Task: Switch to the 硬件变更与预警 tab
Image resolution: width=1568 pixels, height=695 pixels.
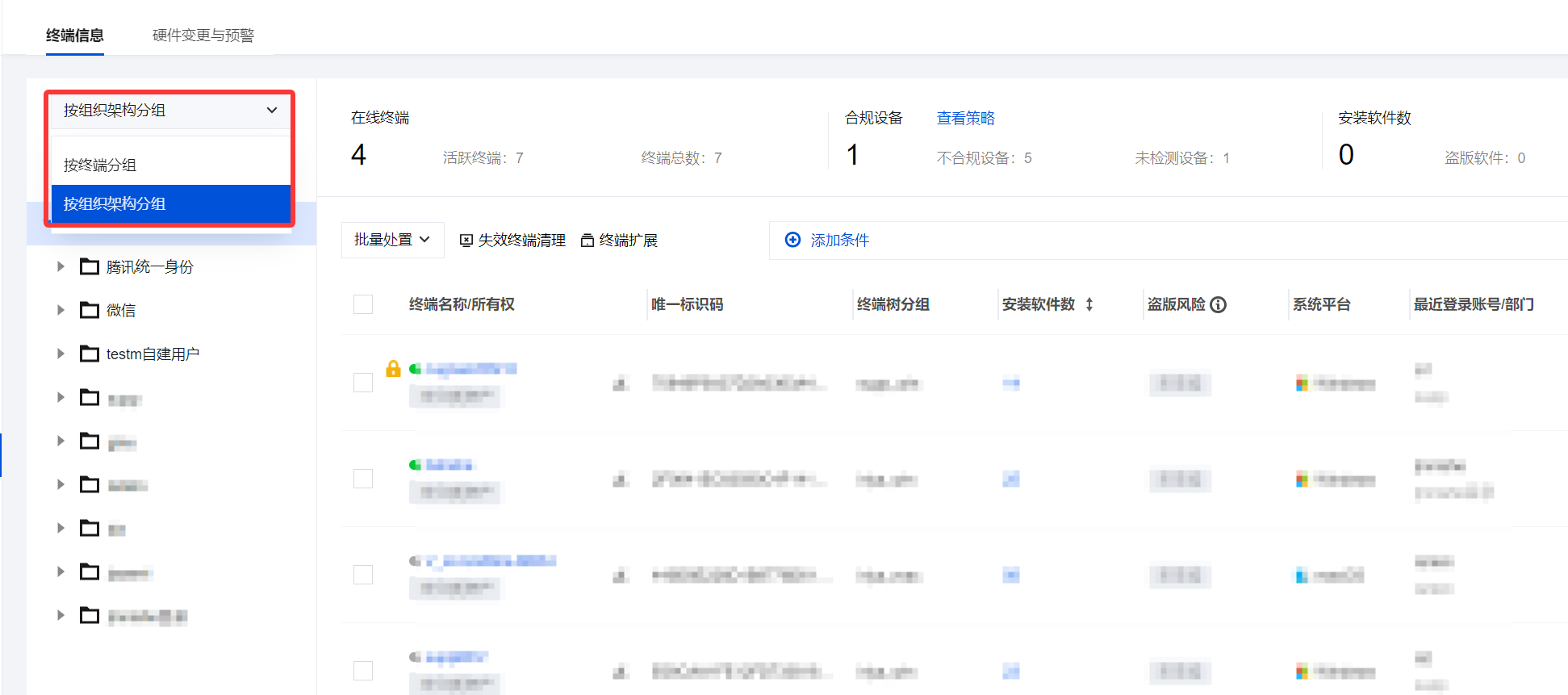Action: (203, 36)
